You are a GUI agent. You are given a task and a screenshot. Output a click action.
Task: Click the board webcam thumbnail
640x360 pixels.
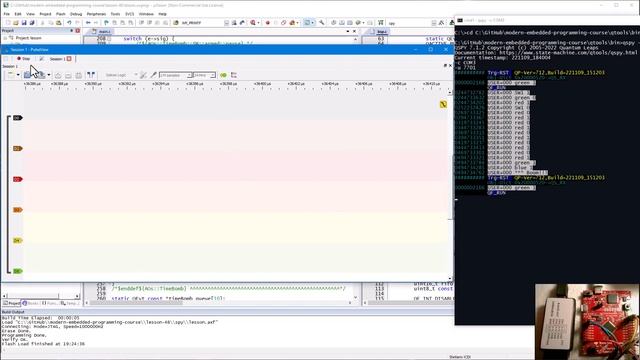(587, 322)
